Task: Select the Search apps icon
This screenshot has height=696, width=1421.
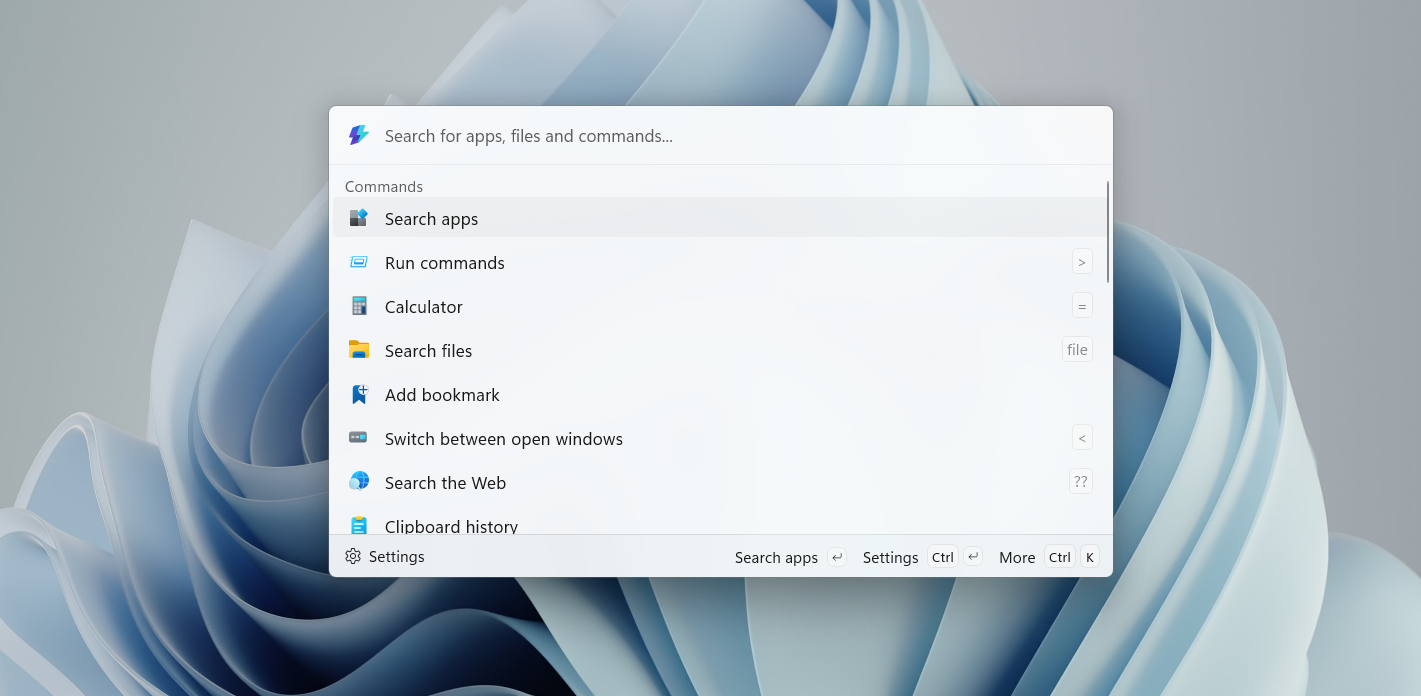Action: click(359, 218)
